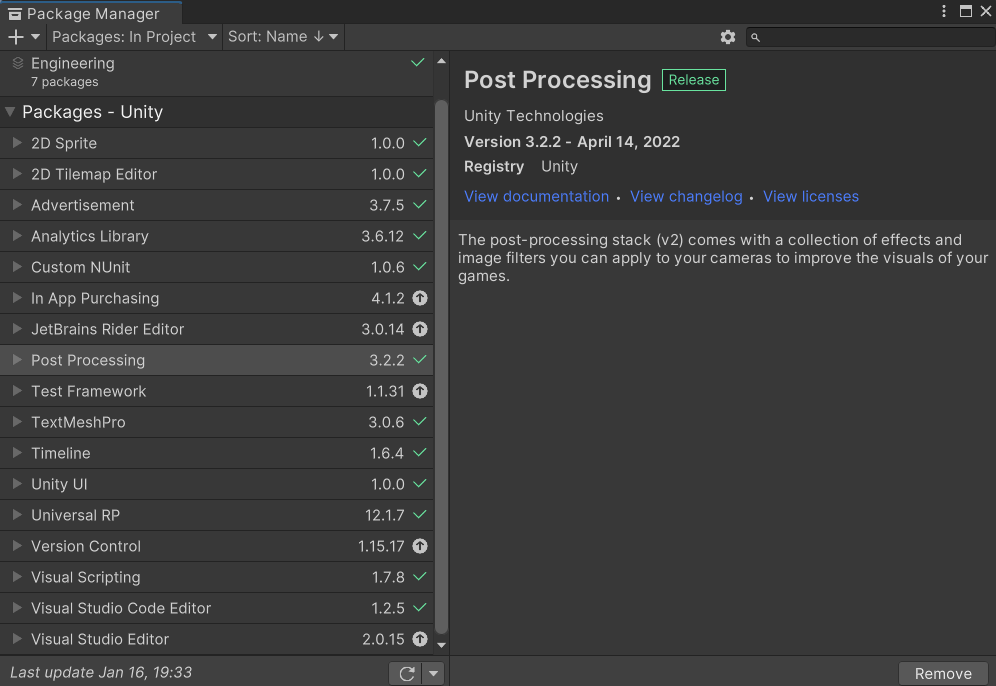Click Visual Studio Editor update-available icon
The width and height of the screenshot is (996, 686).
point(420,639)
